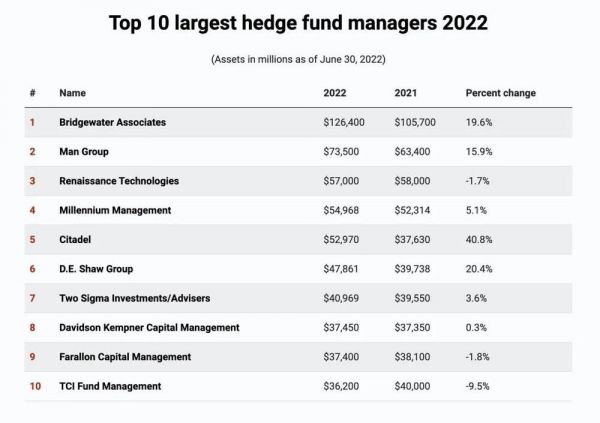Screen dimensions: 600x423
Task: Click the table title heading
Action: (299, 23)
